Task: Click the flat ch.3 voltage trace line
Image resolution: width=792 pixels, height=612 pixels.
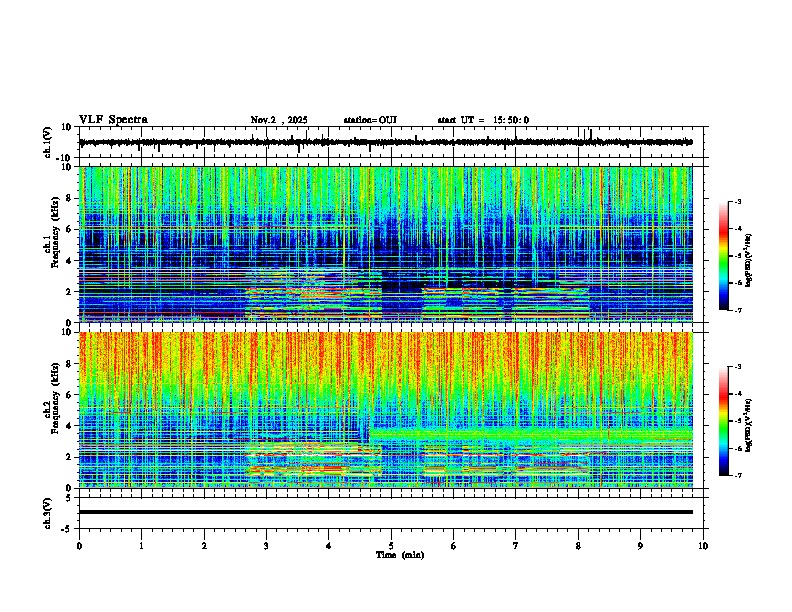Action: coord(386,512)
